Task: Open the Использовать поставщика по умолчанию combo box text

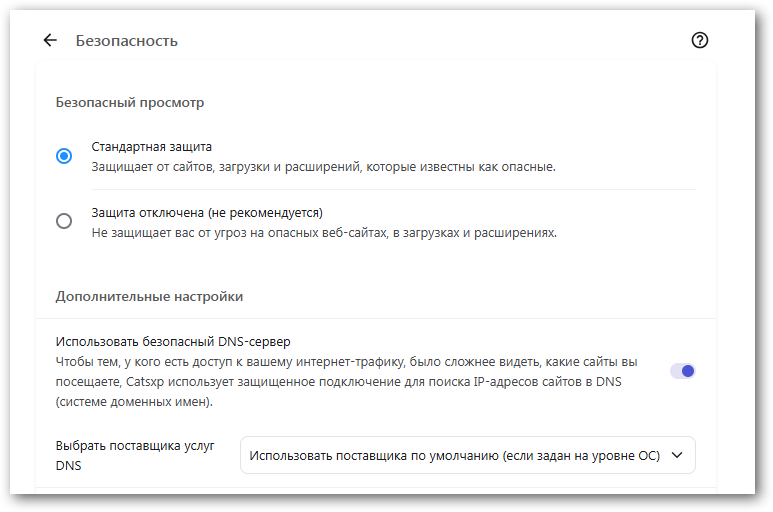Action: 454,455
